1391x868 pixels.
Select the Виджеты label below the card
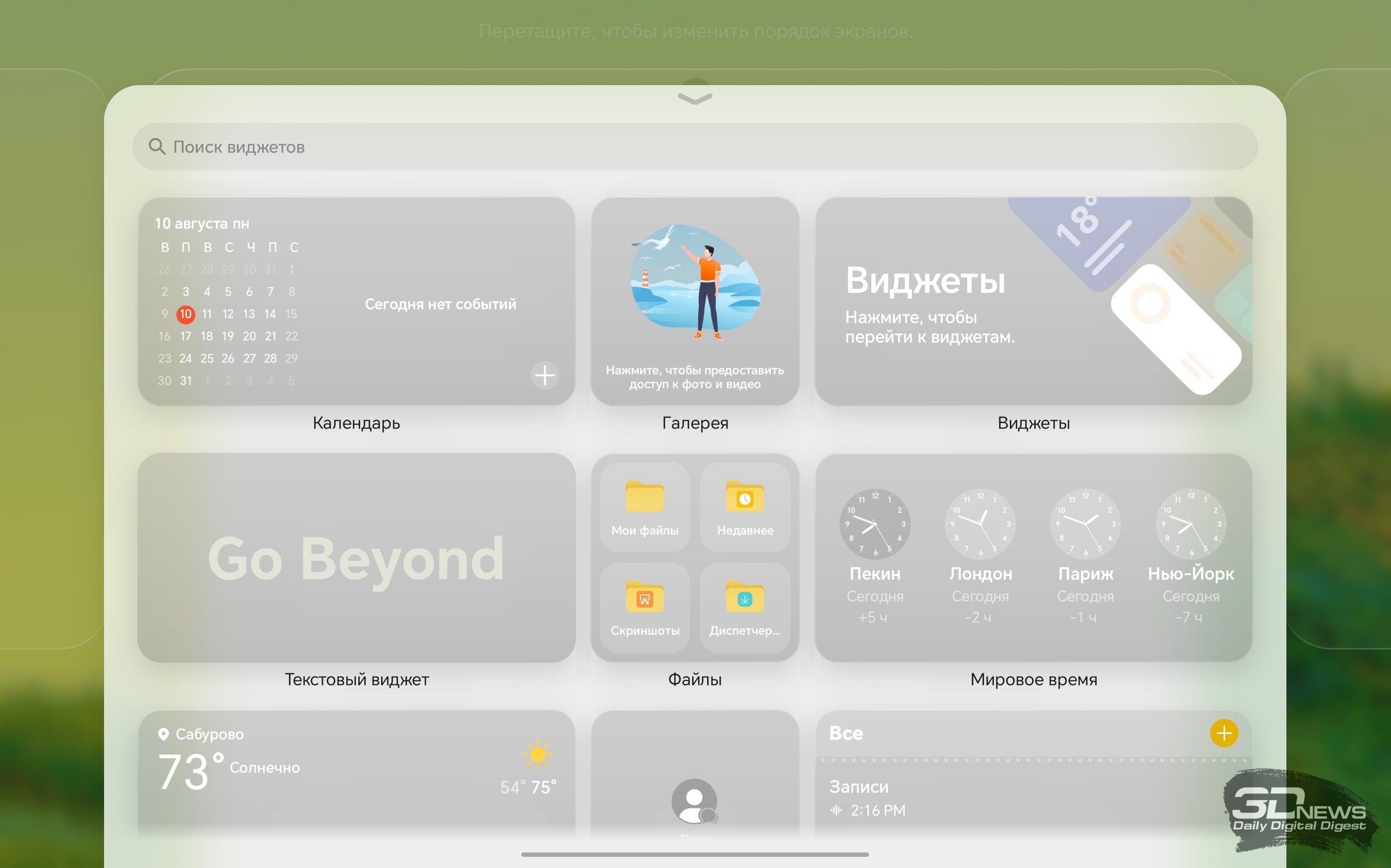pos(1033,423)
